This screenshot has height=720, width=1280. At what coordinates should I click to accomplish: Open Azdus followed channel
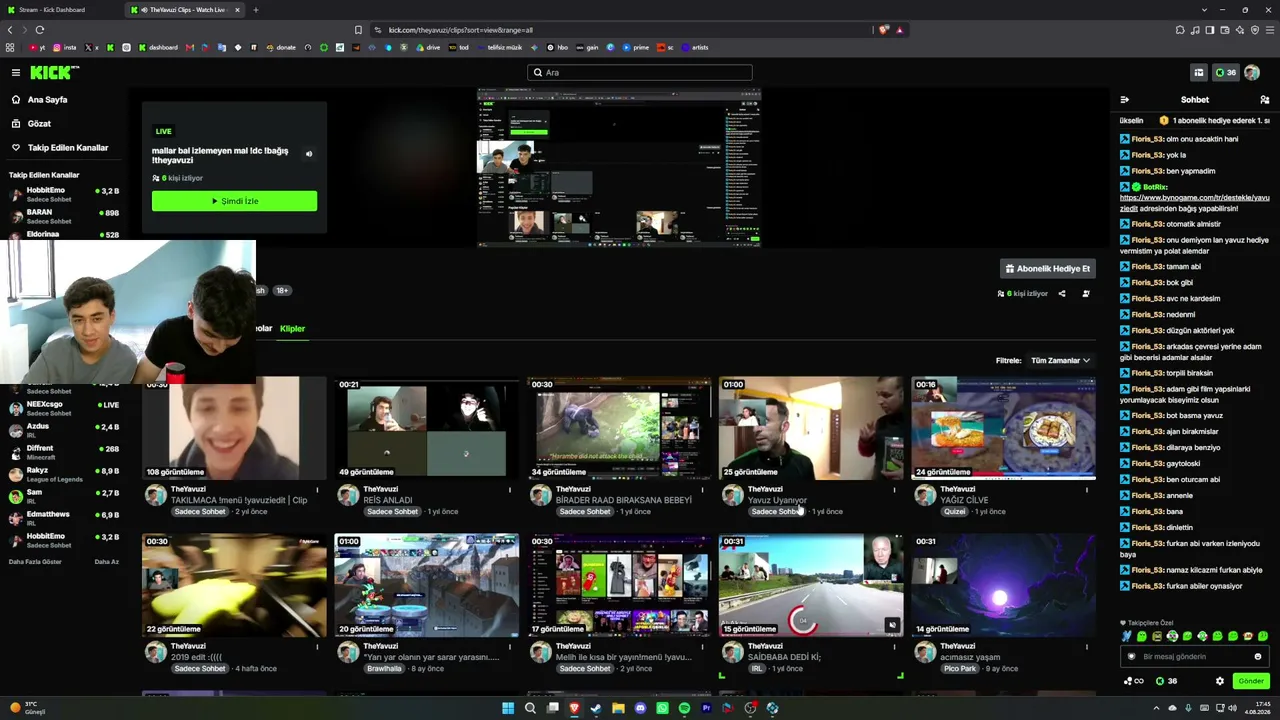64,430
